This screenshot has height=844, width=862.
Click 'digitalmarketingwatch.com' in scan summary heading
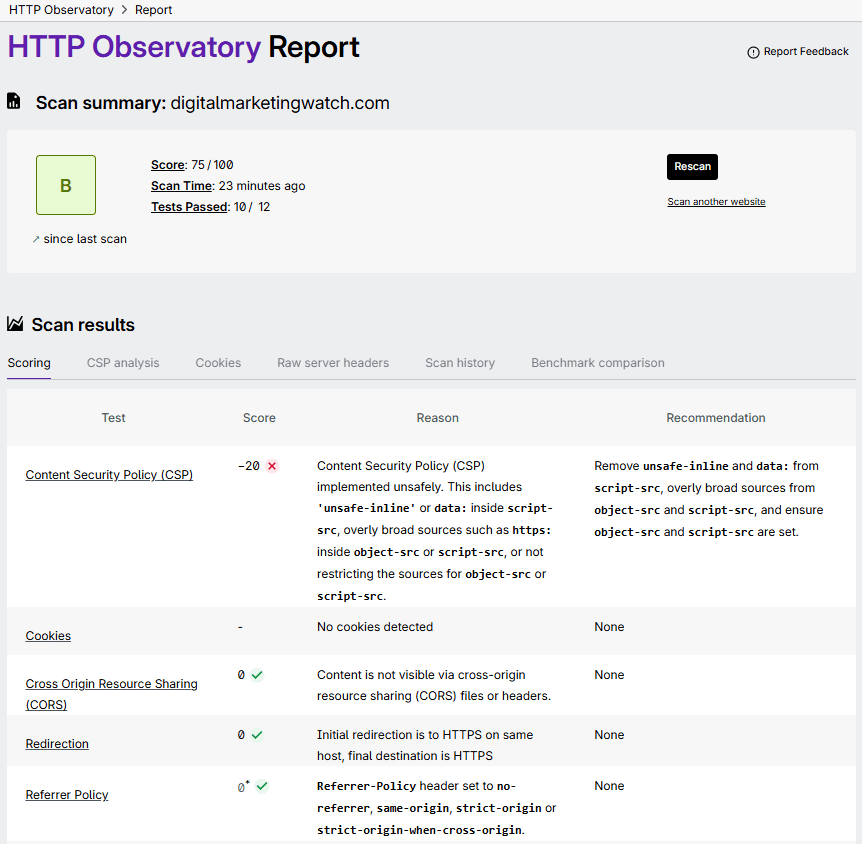(280, 103)
